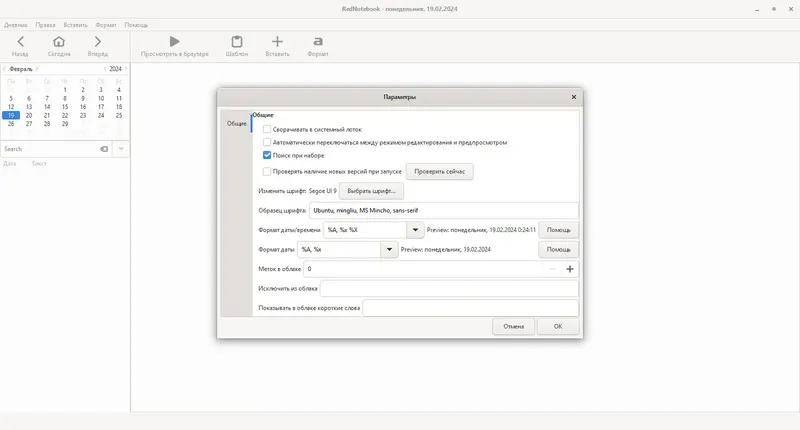800x430 pixels.
Task: Focus the Меток в облаке number field
Action: (x=423, y=269)
